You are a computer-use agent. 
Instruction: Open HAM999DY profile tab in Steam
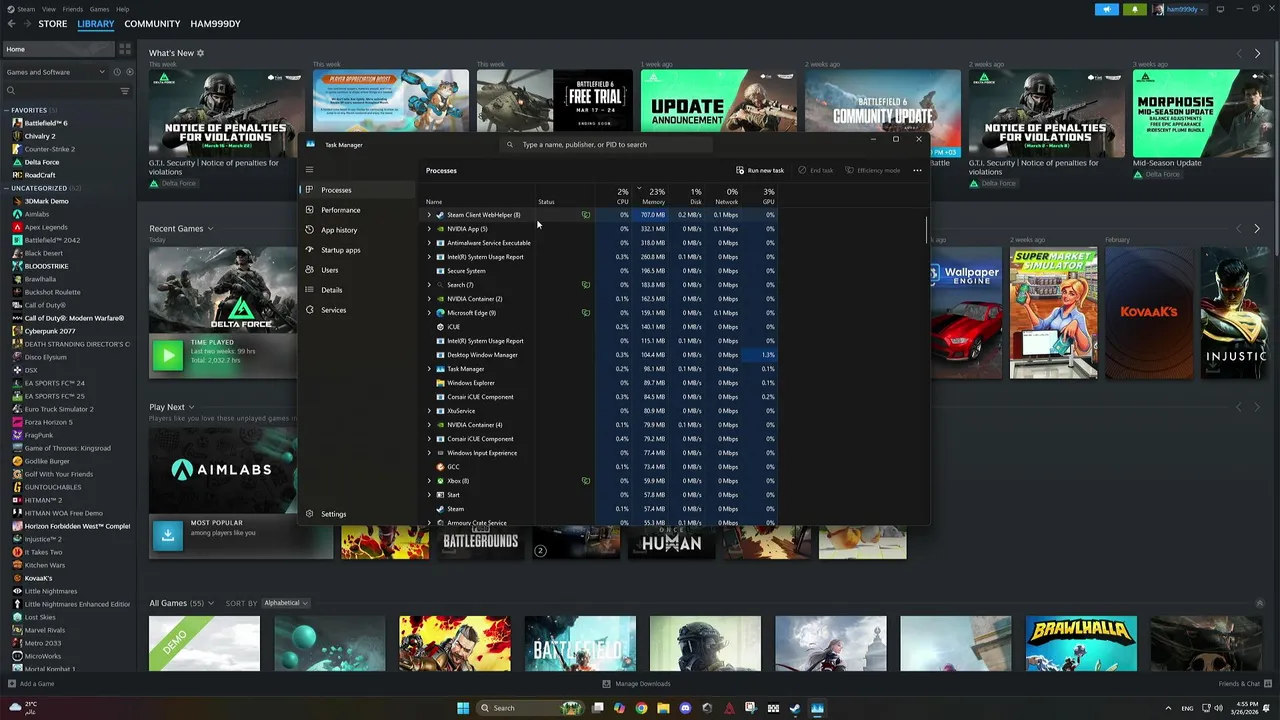click(215, 24)
